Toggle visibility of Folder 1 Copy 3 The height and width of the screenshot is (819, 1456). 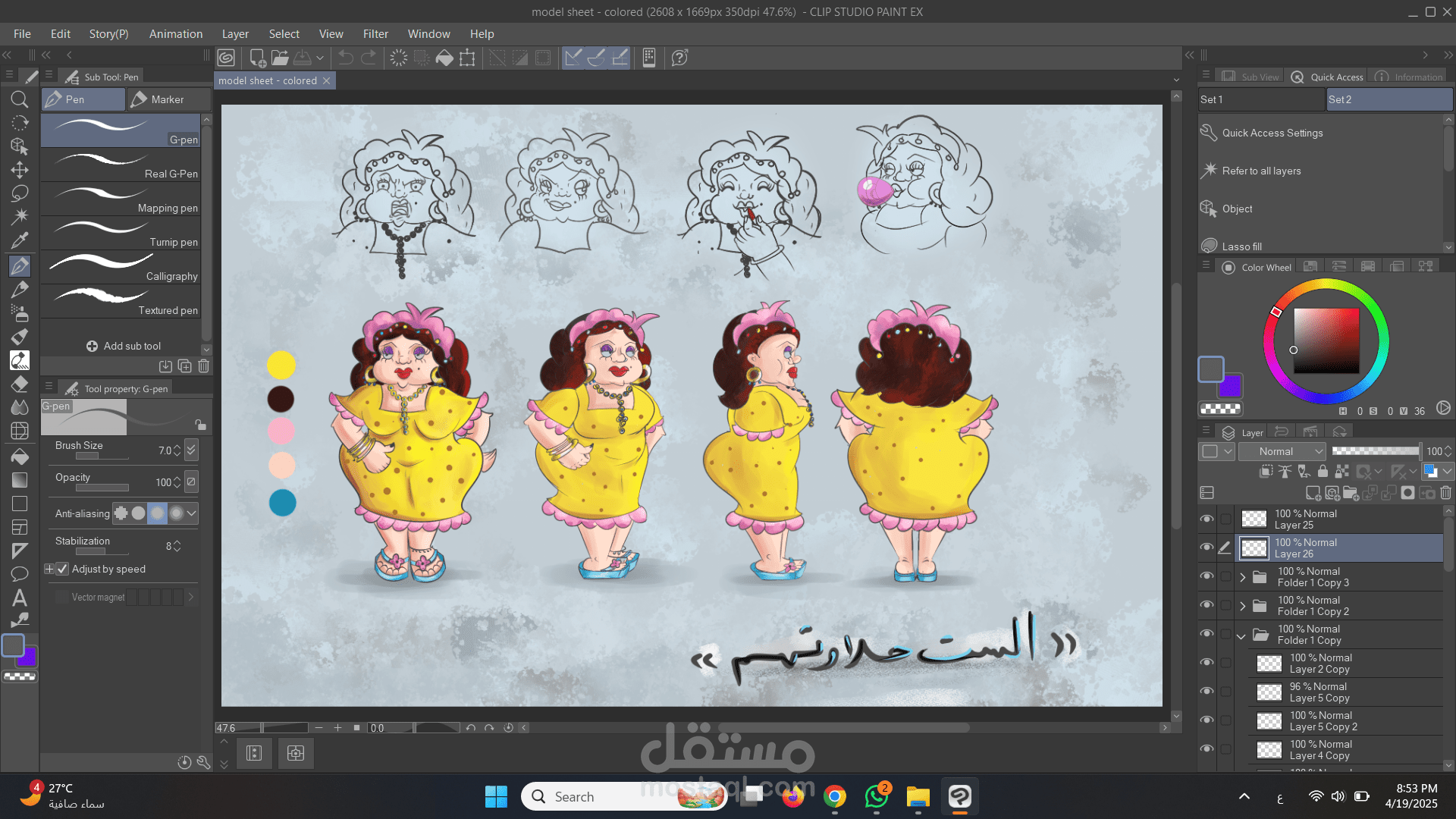(x=1207, y=576)
